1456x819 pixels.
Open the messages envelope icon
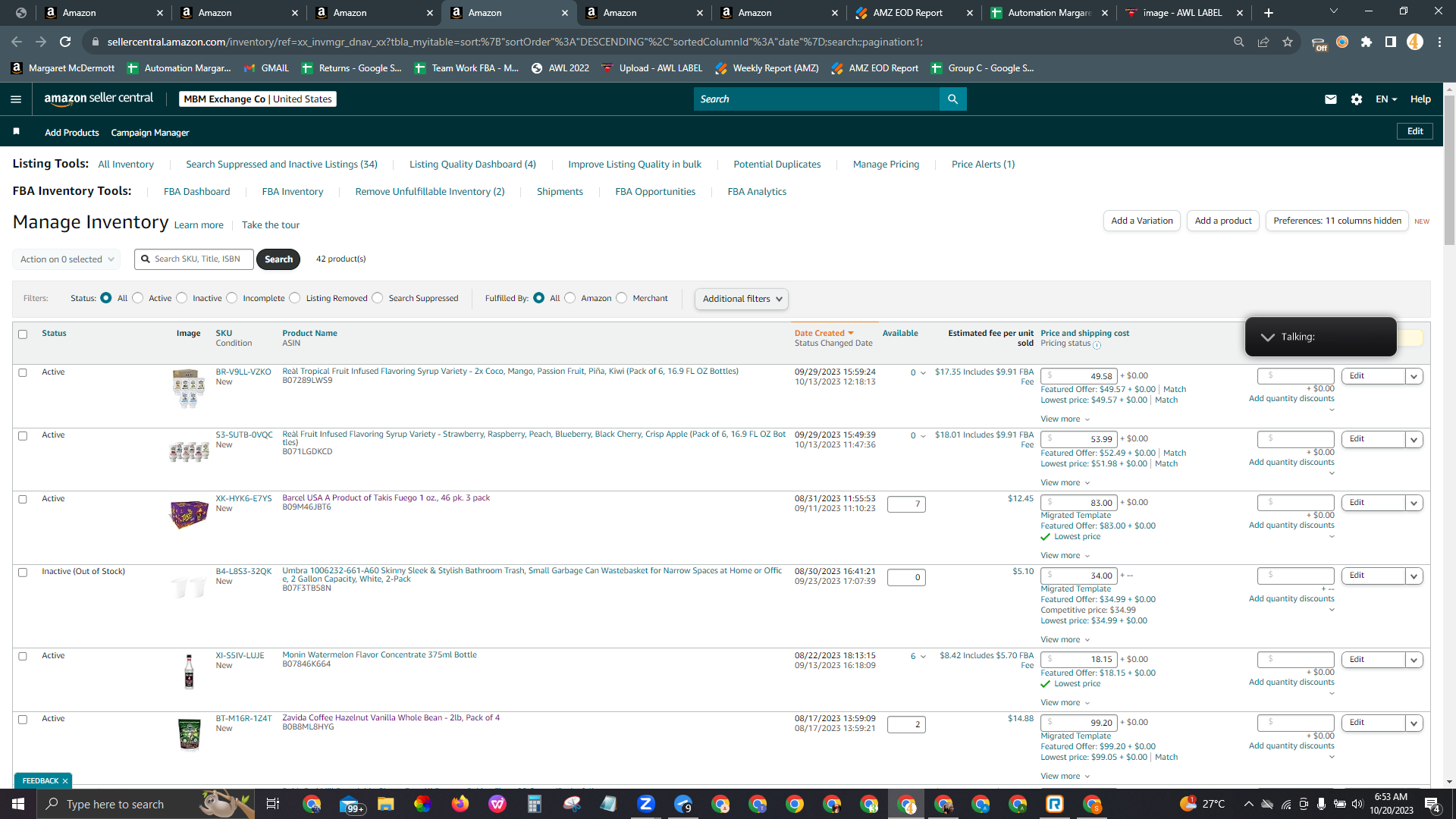tap(1330, 99)
